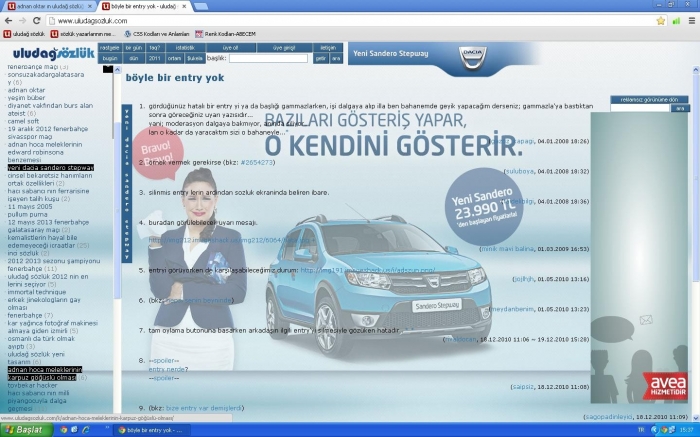The width and height of the screenshot is (700, 437).
Task: Open 'inci sözlük' sidebar topic
Action: (23, 253)
